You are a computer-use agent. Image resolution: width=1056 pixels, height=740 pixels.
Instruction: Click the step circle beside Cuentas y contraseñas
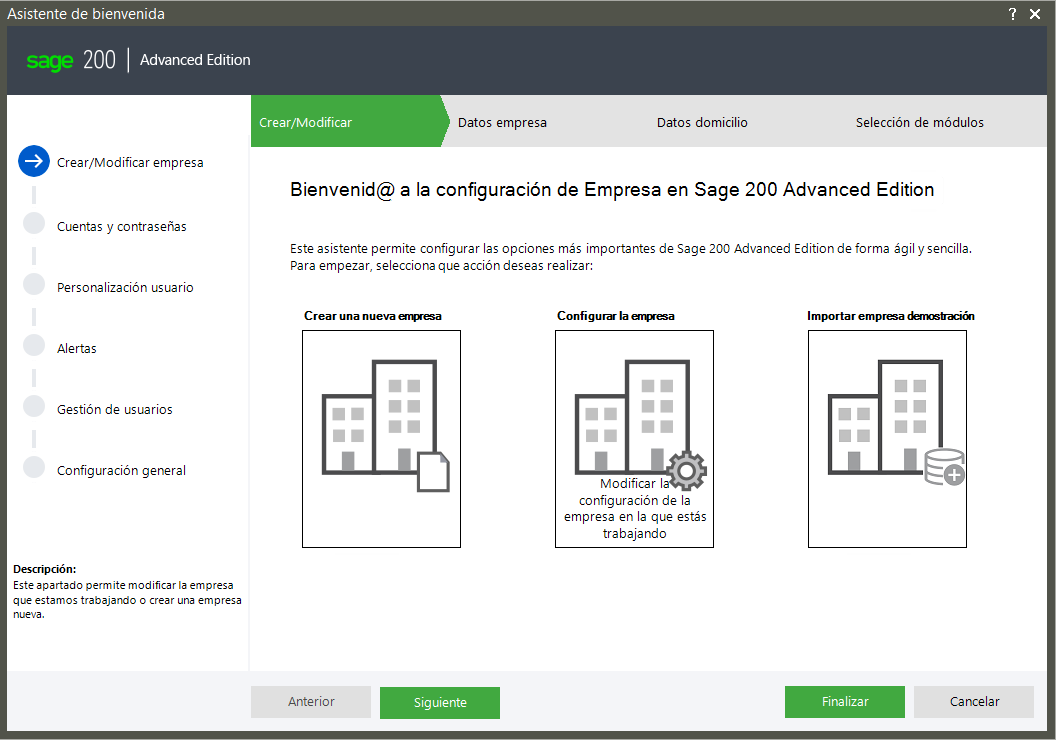[34, 224]
